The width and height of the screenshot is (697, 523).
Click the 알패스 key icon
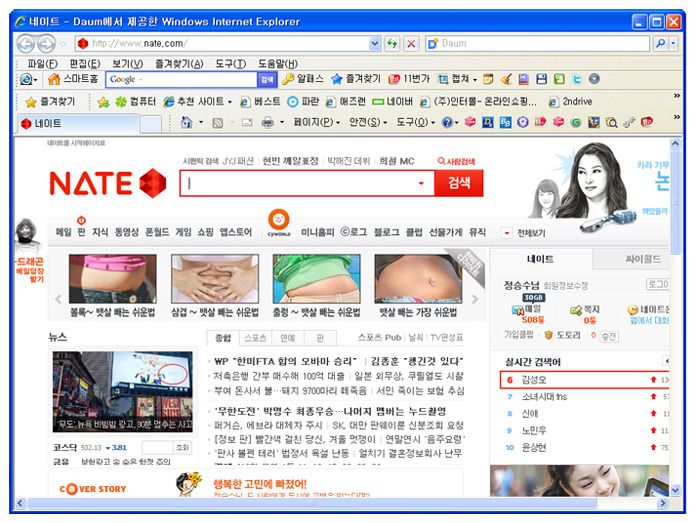click(288, 79)
